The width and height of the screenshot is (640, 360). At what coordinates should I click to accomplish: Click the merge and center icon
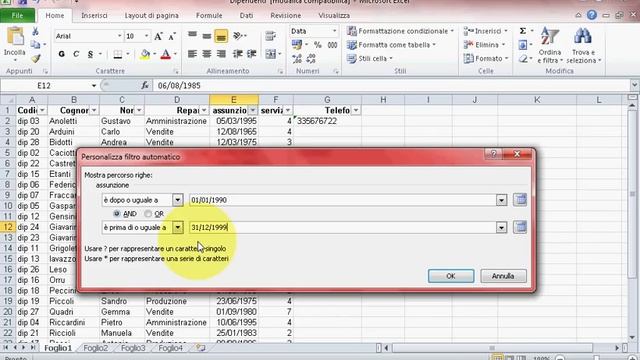[270, 54]
